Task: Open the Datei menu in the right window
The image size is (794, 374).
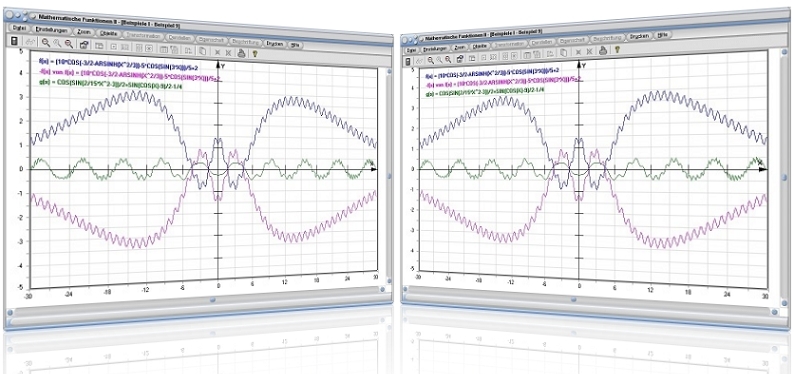Action: (x=411, y=50)
